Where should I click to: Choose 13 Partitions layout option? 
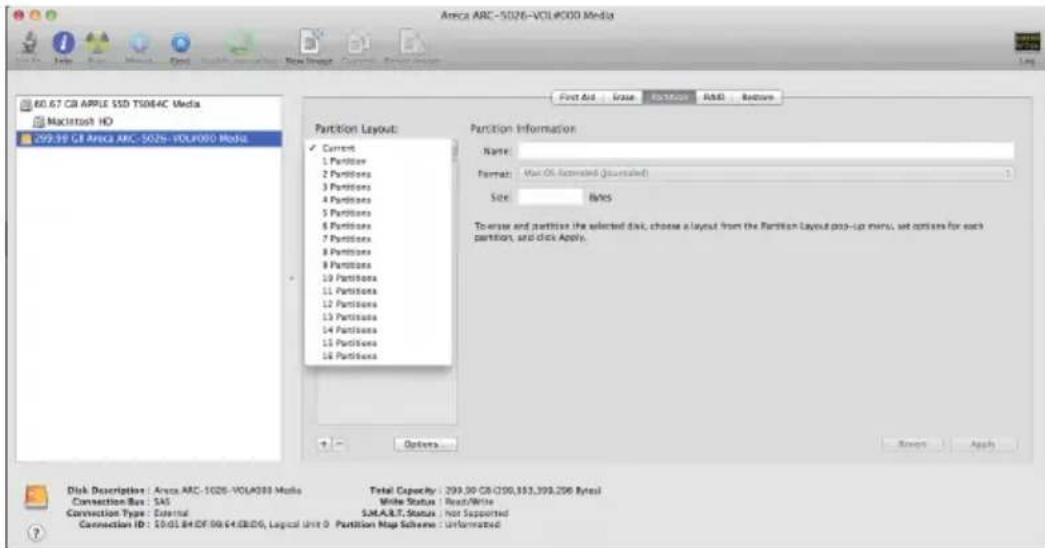tap(379, 317)
